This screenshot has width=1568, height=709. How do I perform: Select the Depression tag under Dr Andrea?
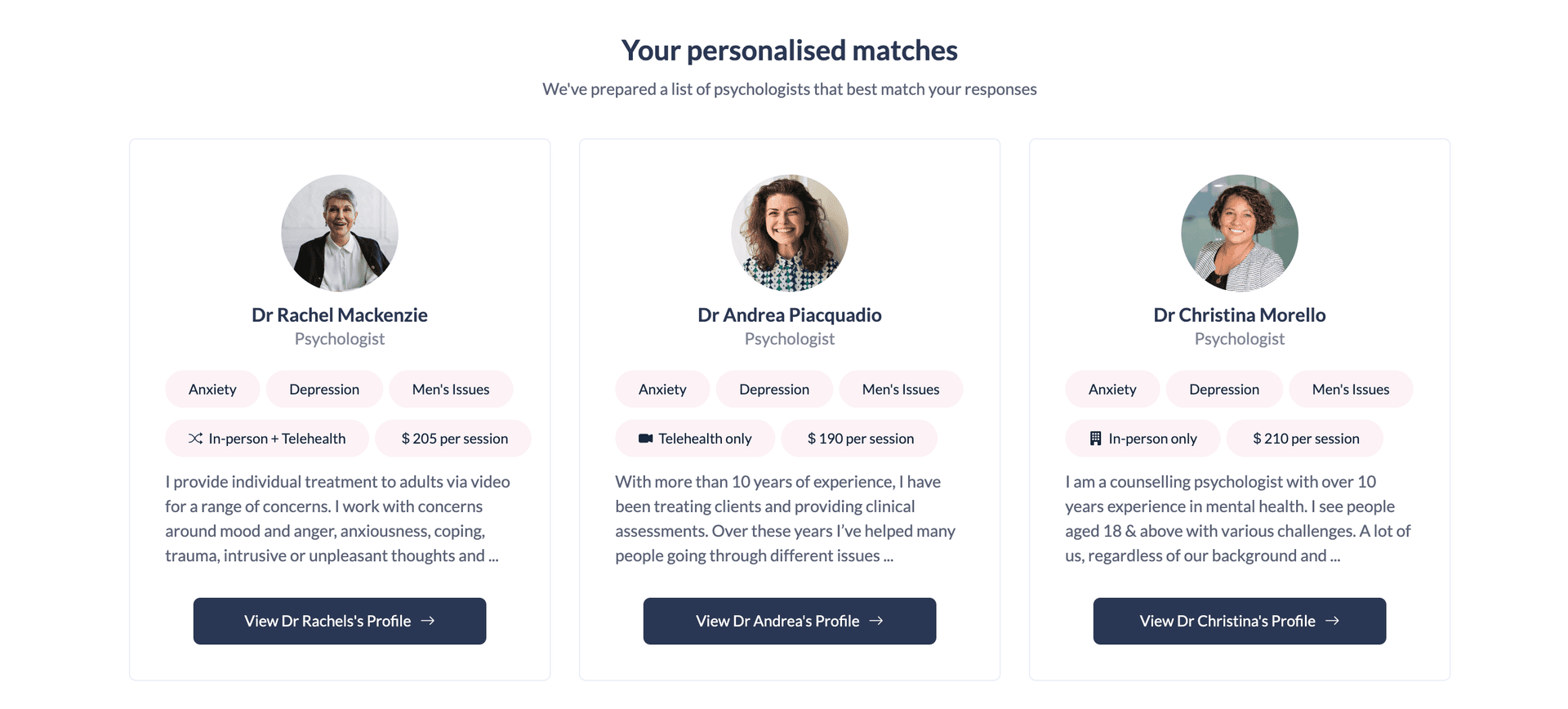pos(773,389)
